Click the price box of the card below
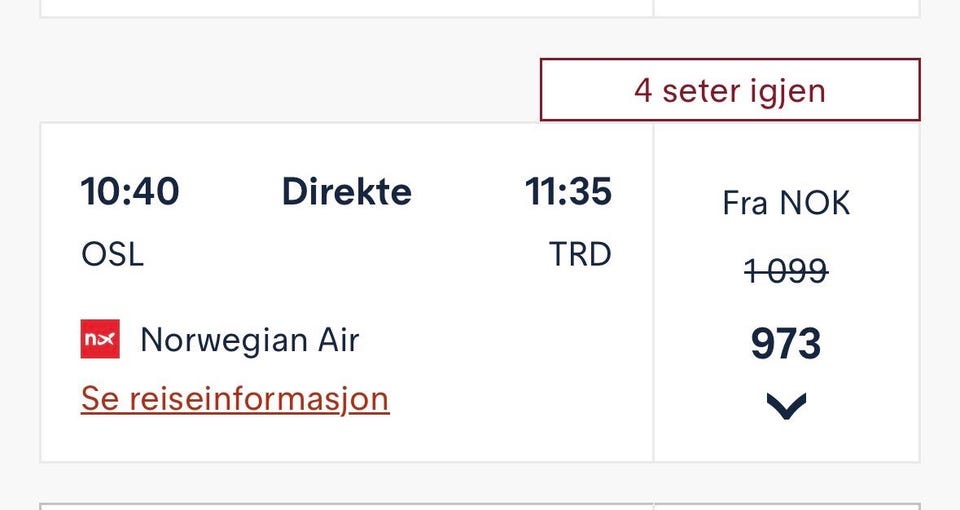 click(x=787, y=507)
